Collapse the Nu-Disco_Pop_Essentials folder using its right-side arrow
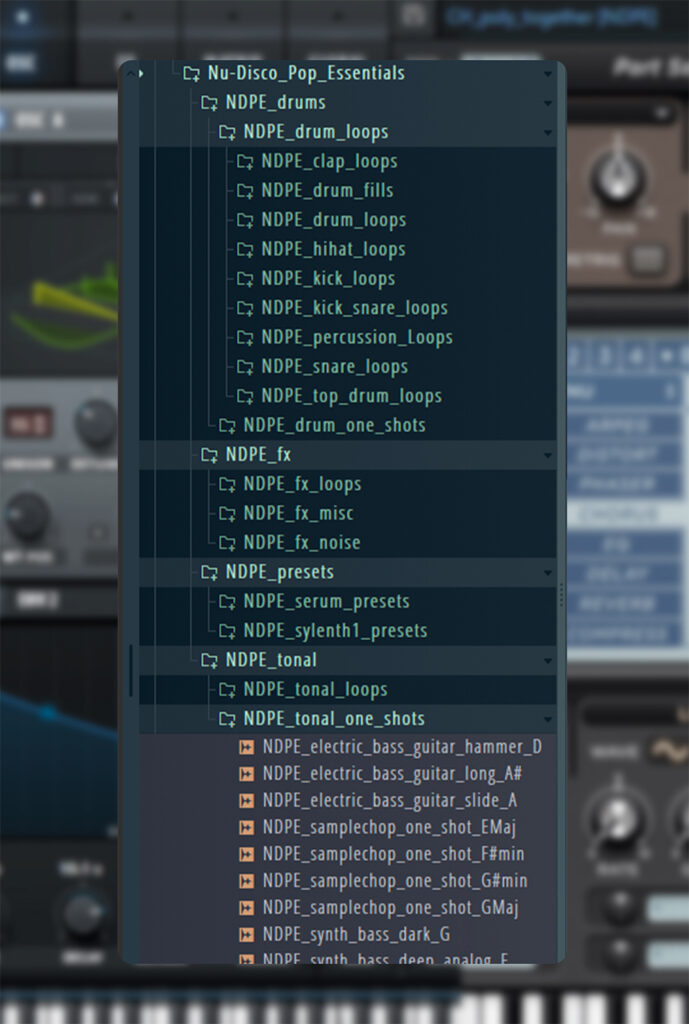 coord(547,74)
